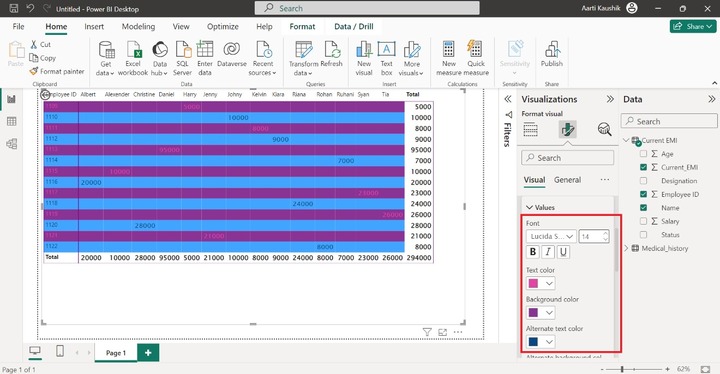This screenshot has height=374, width=720.
Task: Toggle Underline font style
Action: (563, 252)
